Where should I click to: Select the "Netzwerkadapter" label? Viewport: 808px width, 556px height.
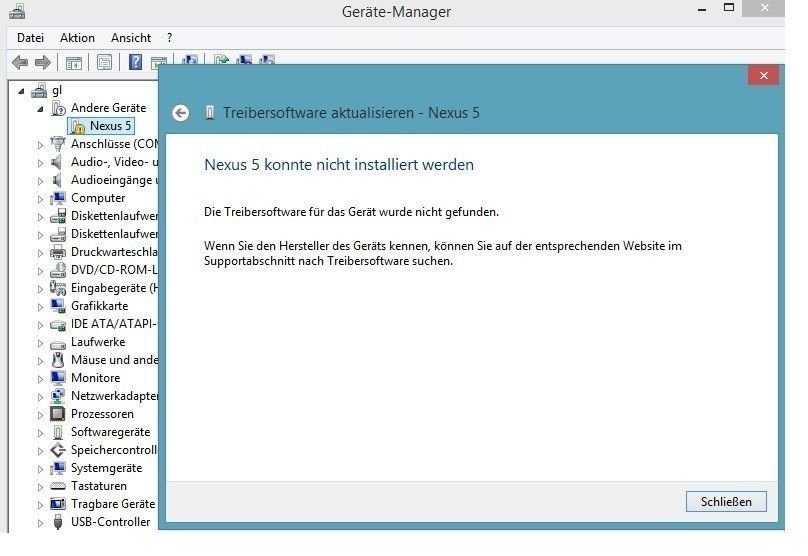[x=114, y=396]
